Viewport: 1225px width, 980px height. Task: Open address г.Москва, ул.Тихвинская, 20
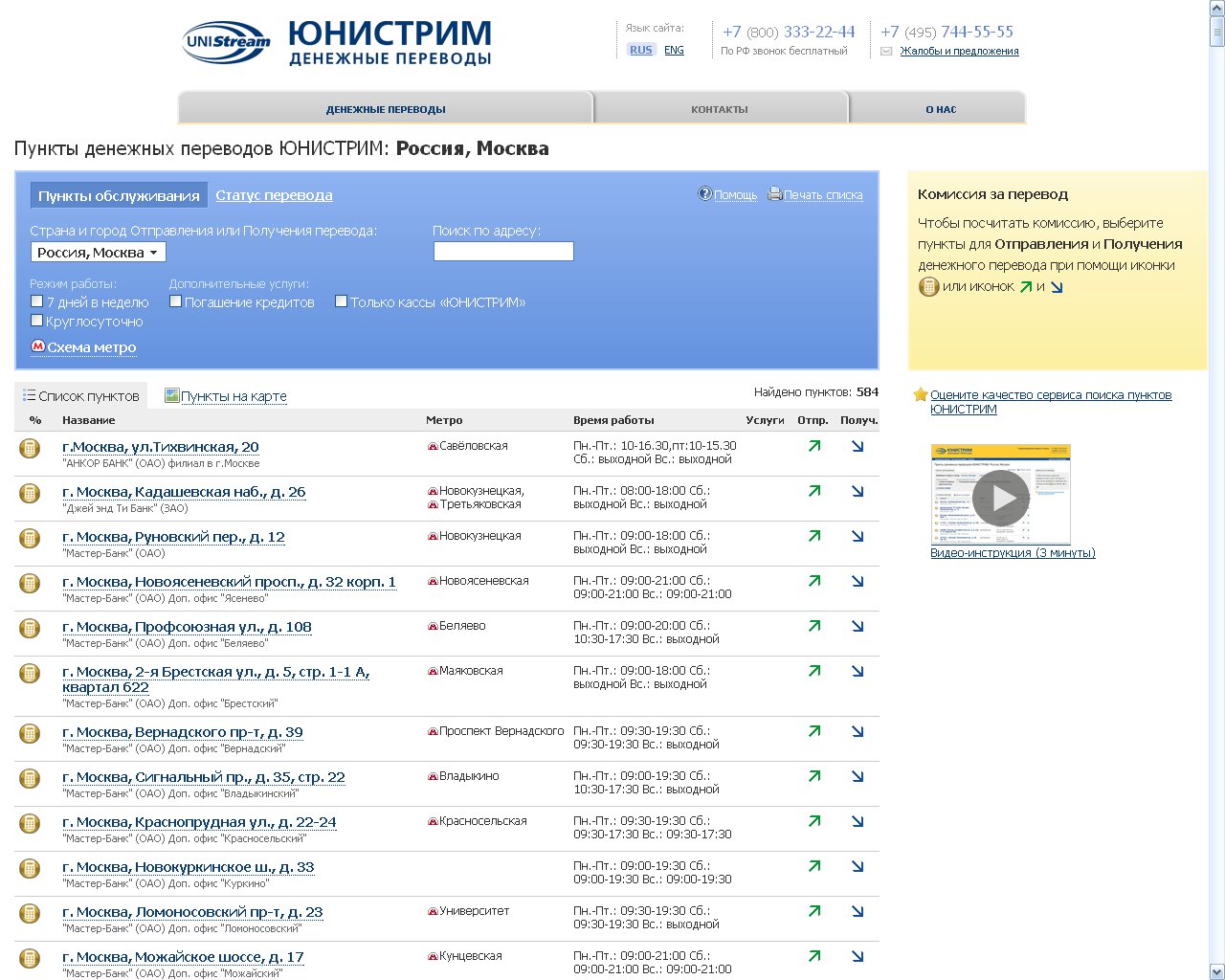click(161, 447)
